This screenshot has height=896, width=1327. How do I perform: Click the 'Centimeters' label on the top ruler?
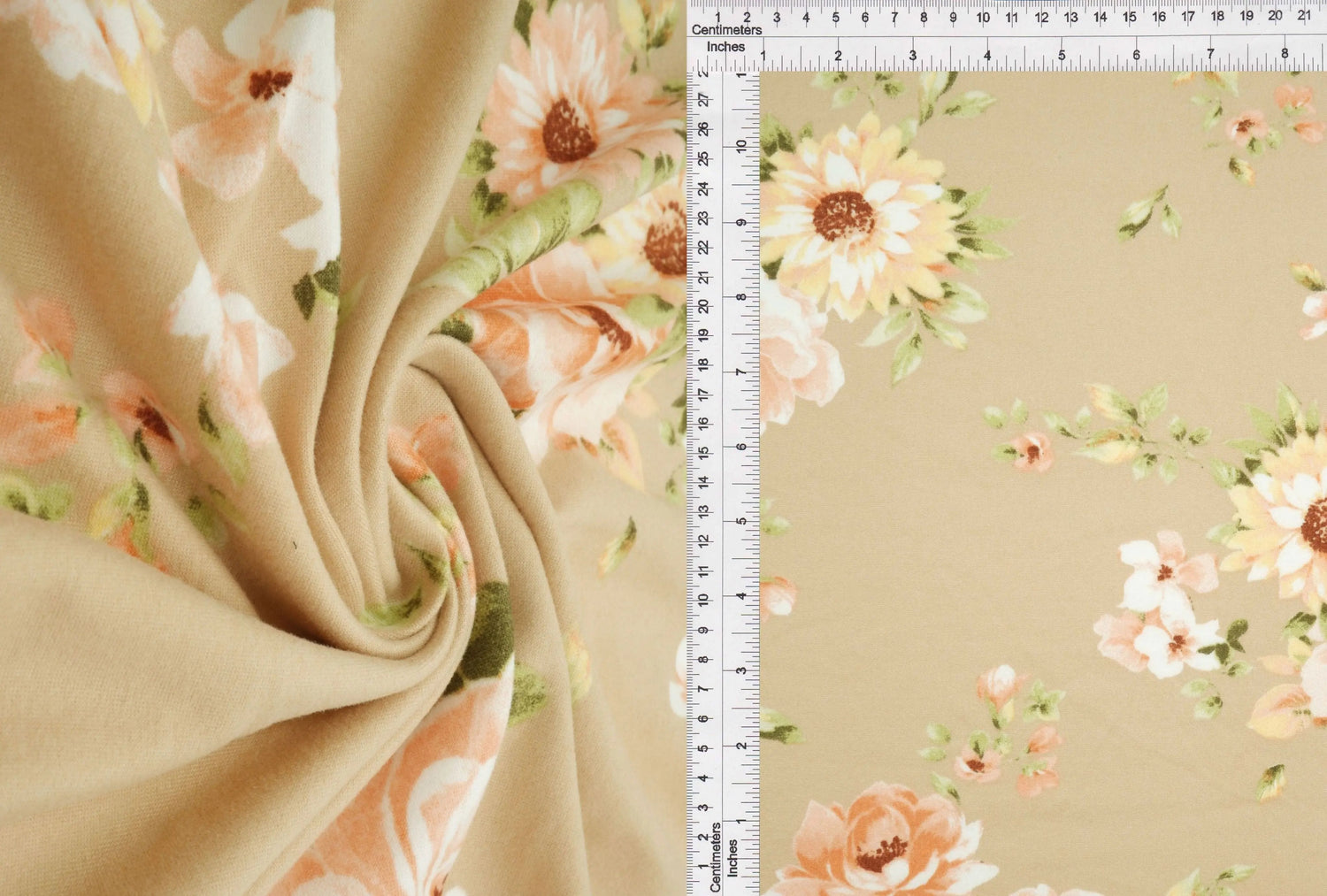coord(727,29)
